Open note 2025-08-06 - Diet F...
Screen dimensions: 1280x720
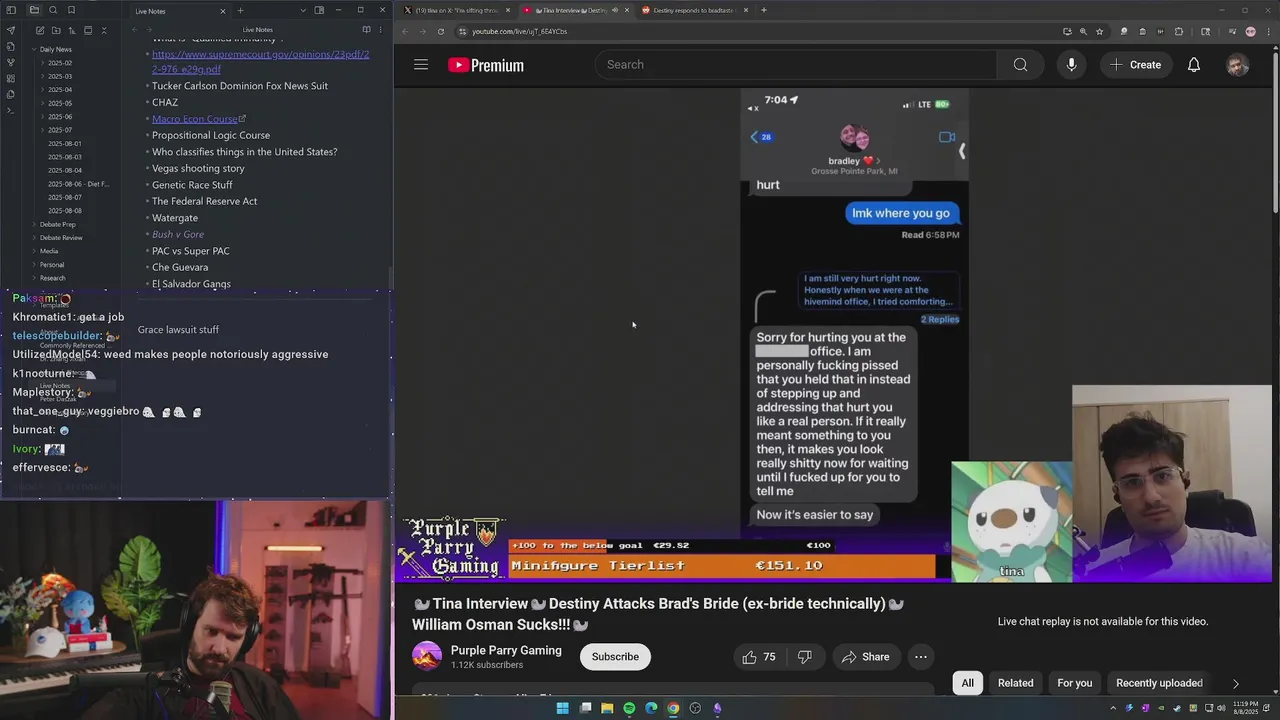(x=78, y=184)
